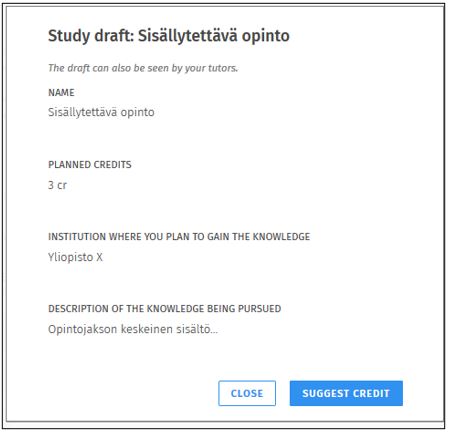The width and height of the screenshot is (450, 434).
Task: Select the dialog title 'Study draft: Sisällytettävä opinto'
Action: 169,36
